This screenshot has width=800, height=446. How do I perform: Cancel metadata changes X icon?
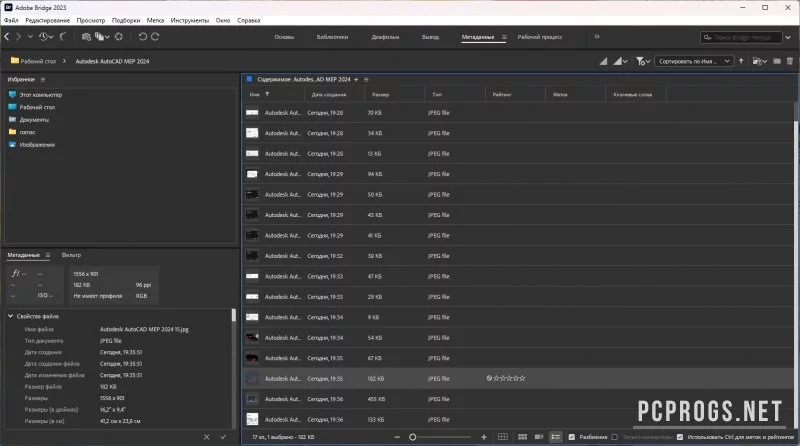point(206,437)
